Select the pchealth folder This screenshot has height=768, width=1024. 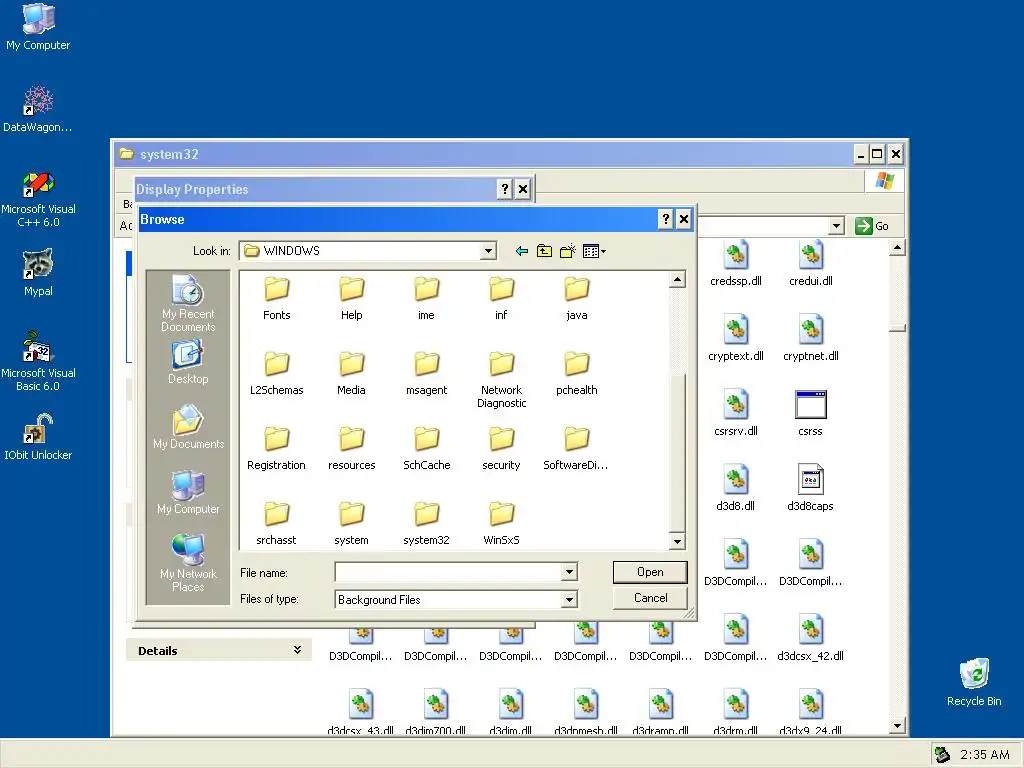(x=577, y=373)
